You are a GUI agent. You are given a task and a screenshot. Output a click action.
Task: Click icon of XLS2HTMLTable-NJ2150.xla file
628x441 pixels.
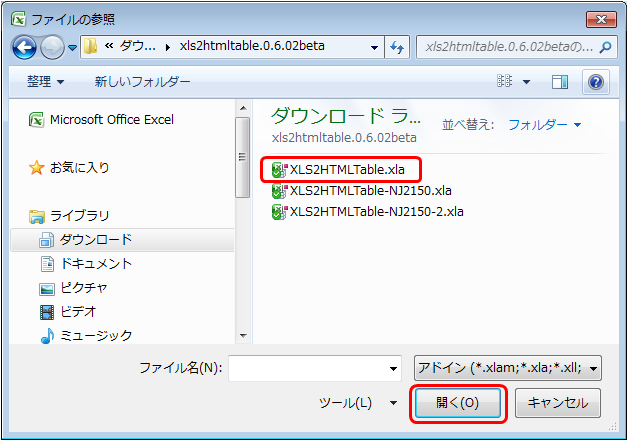(x=280, y=191)
